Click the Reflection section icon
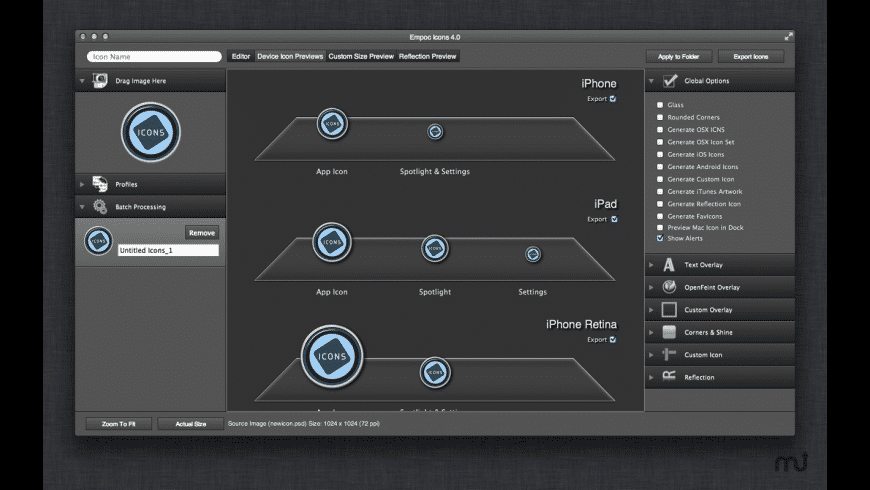This screenshot has width=870, height=490. 669,377
